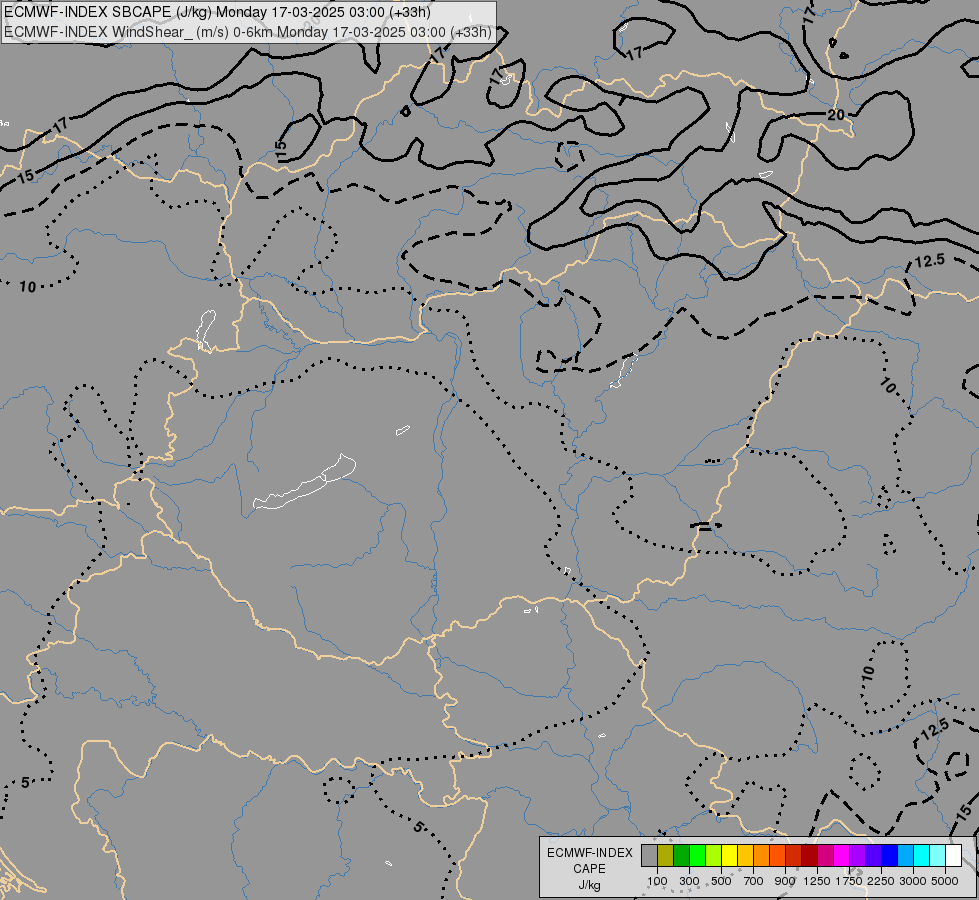The width and height of the screenshot is (979, 900).
Task: Select the pure yellow legend swatch
Action: (729, 856)
